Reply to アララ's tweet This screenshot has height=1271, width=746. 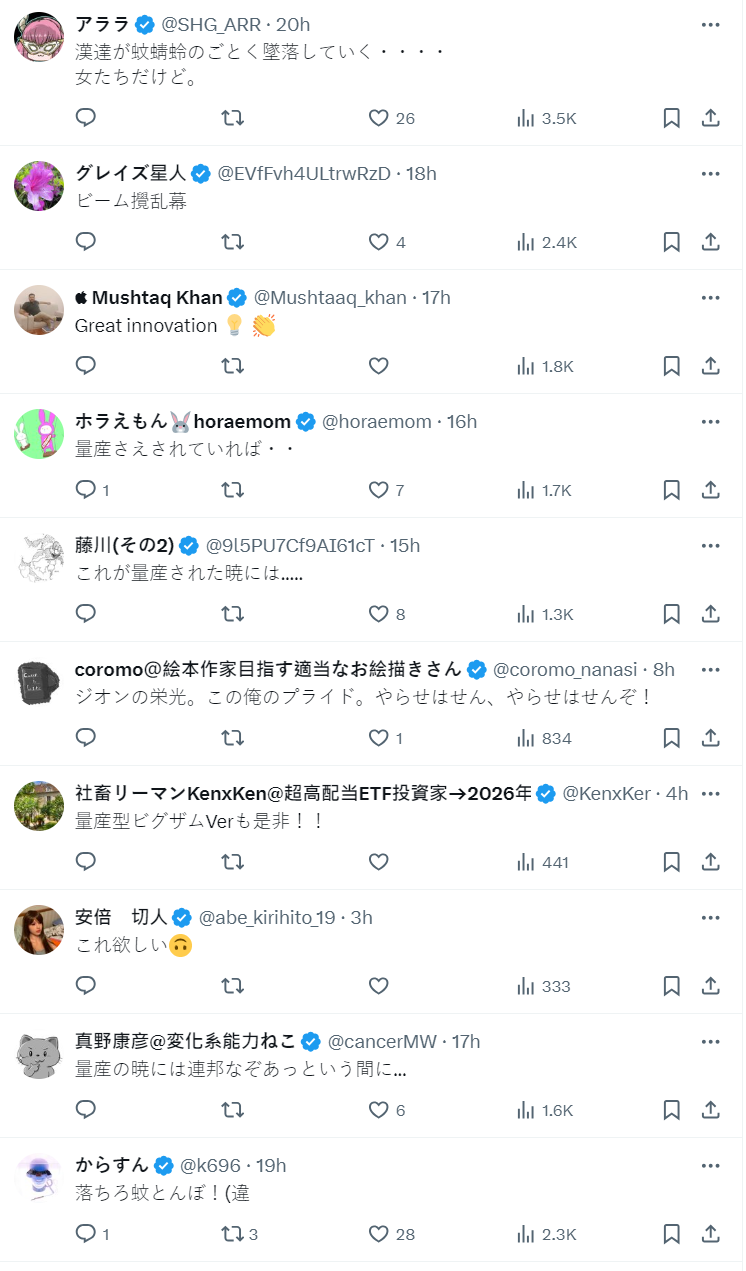86,118
